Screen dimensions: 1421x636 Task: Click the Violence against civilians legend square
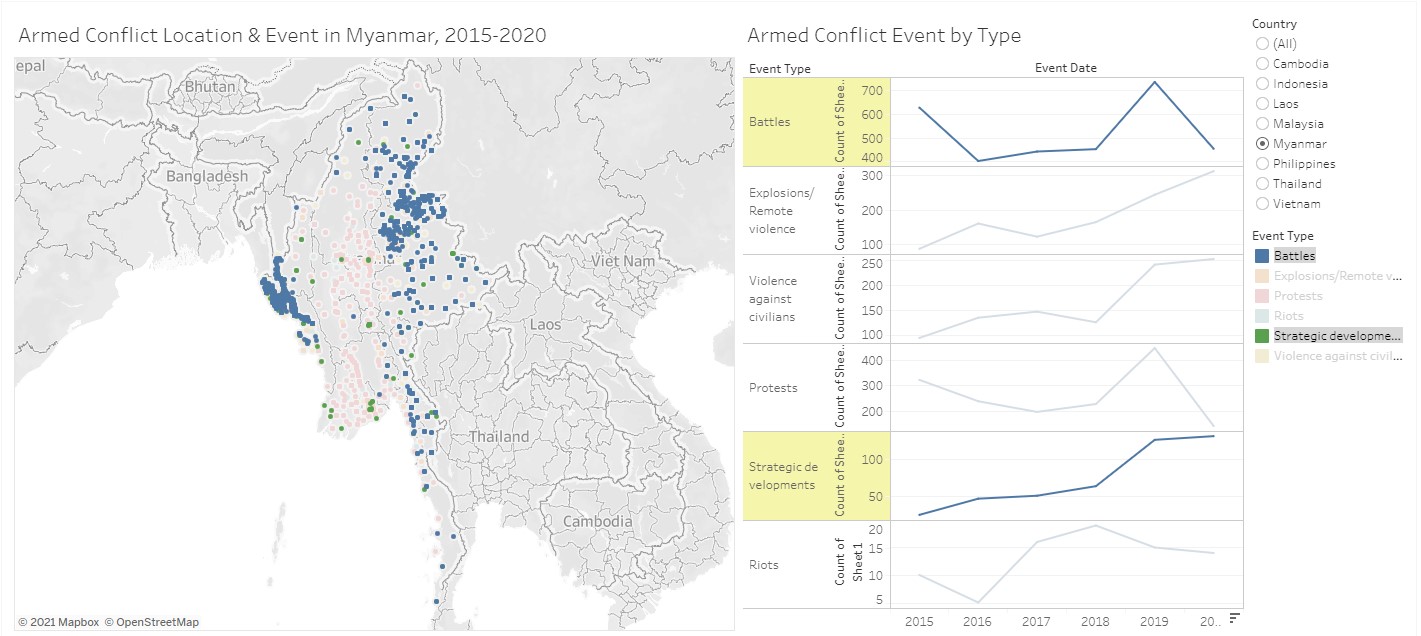pyautogui.click(x=1262, y=355)
